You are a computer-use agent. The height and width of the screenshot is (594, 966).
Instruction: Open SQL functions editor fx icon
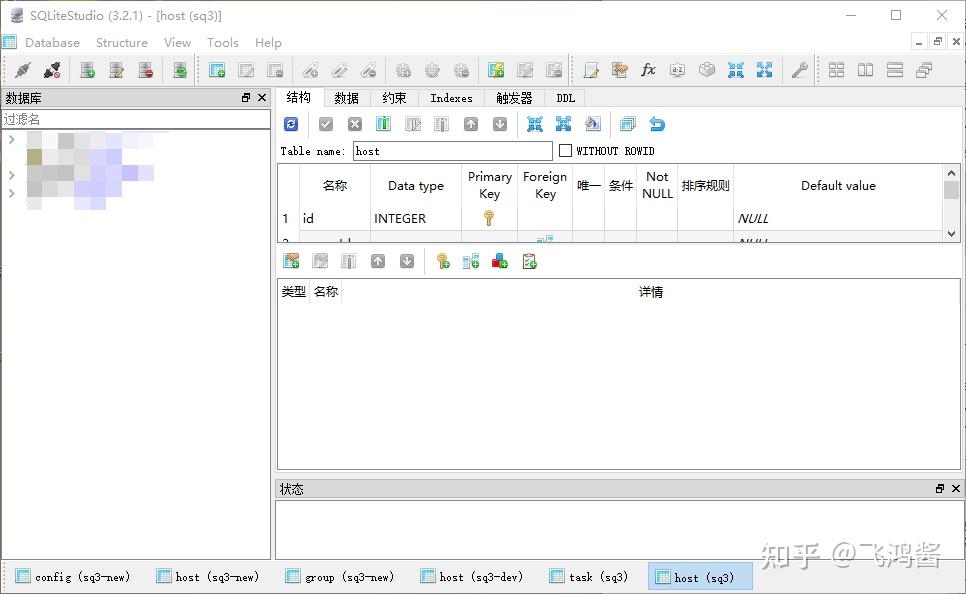click(648, 70)
